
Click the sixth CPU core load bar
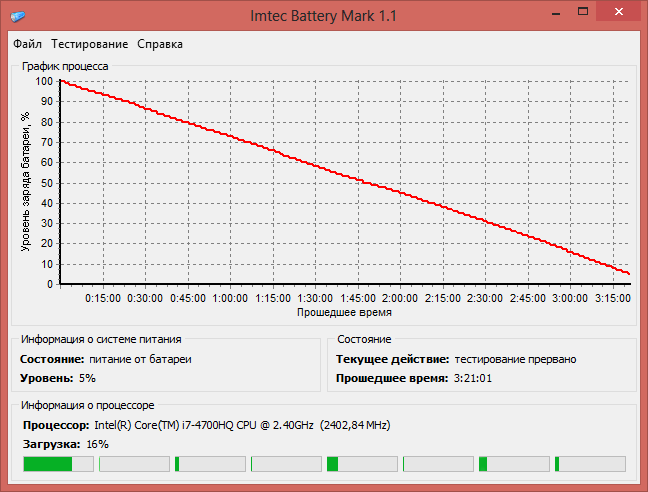point(438,464)
